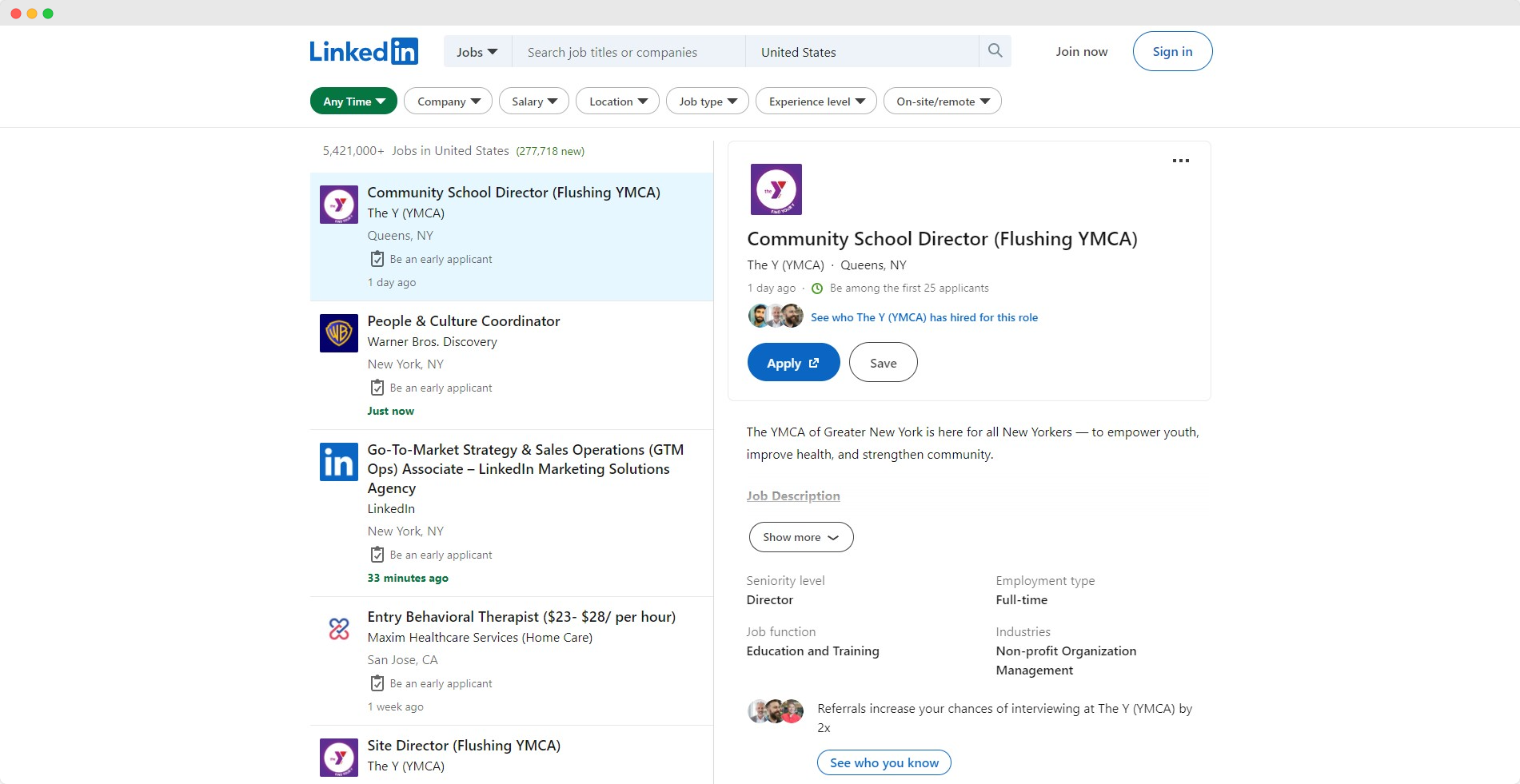1520x784 pixels.
Task: Open the Jobs dropdown in search bar
Action: click(477, 52)
